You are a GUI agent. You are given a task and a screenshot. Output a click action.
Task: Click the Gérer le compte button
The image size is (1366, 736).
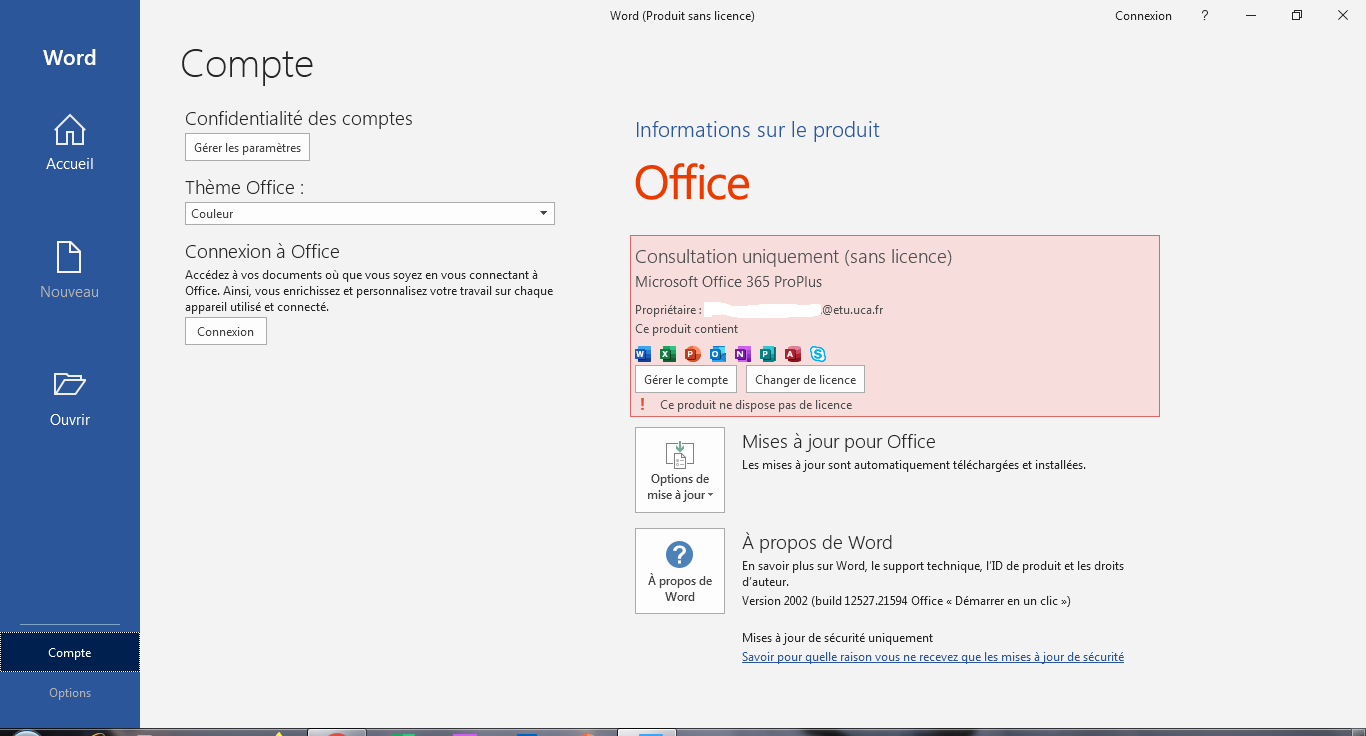[686, 380]
